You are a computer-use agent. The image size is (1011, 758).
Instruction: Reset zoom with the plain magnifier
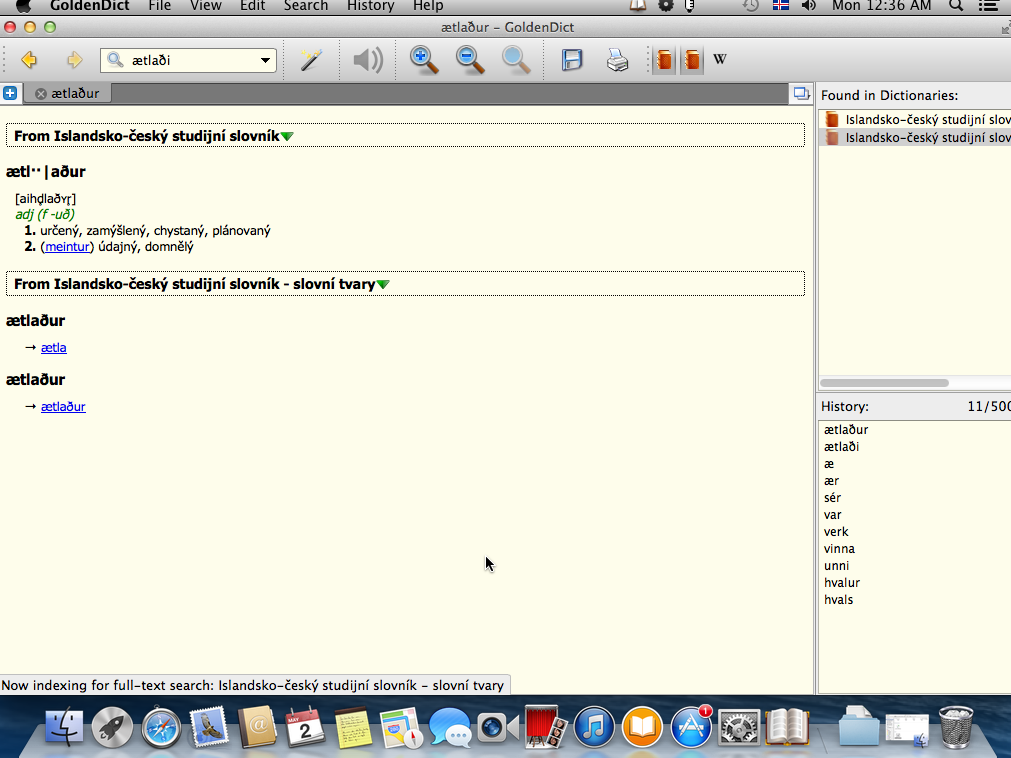point(516,60)
